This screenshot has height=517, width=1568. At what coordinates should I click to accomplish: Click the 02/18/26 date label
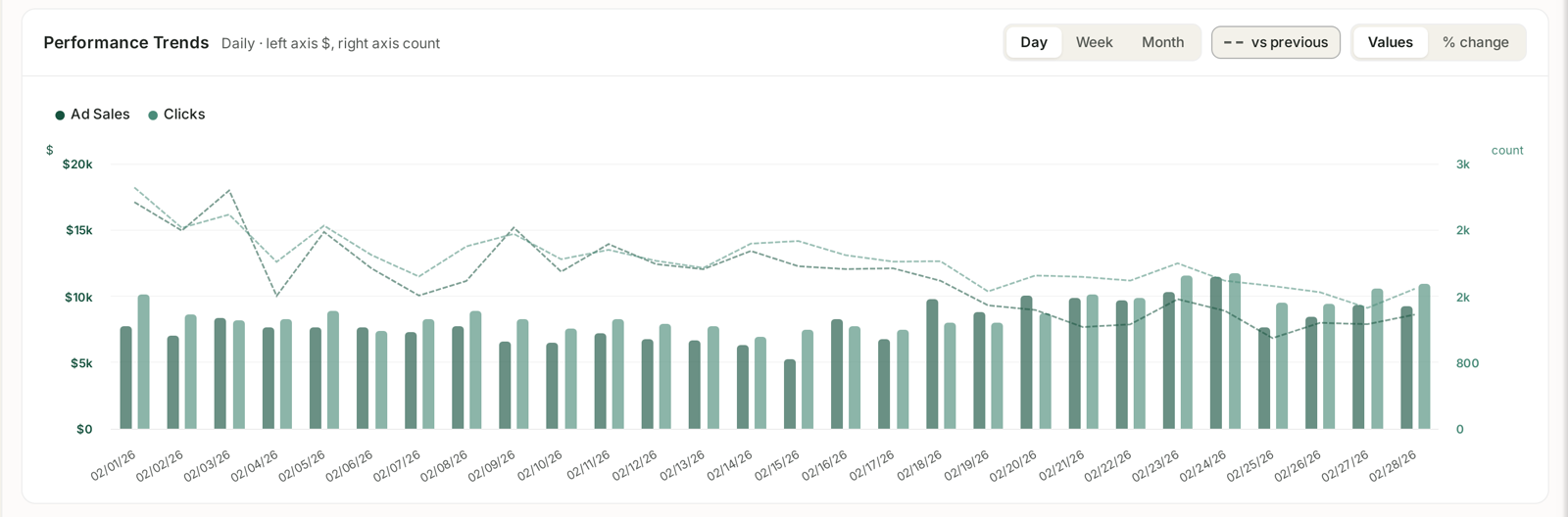click(919, 465)
